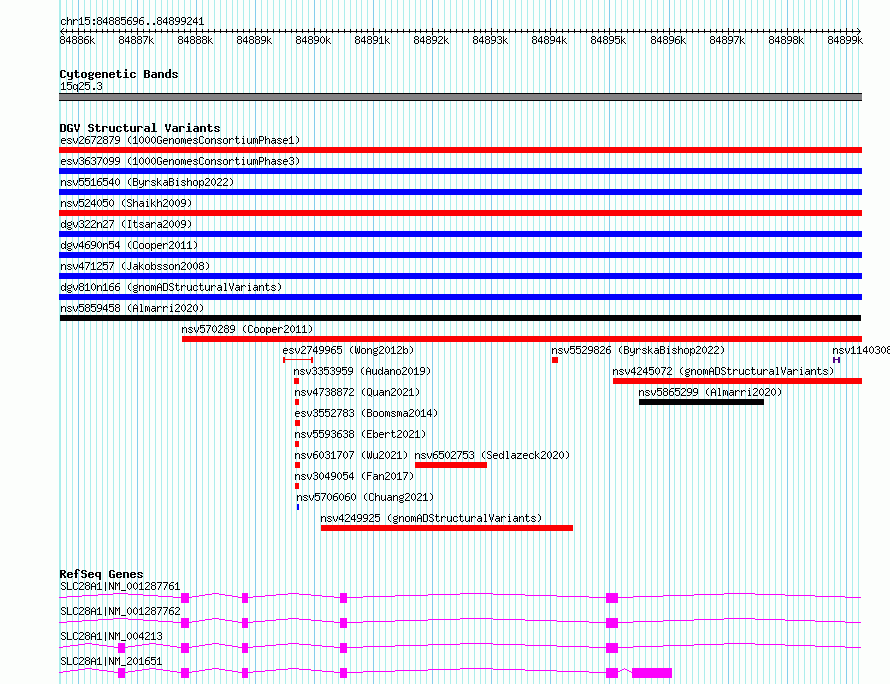890x684 pixels.
Task: Click dgv810n166 gnomADStructuralVariants label
Action: click(x=171, y=287)
